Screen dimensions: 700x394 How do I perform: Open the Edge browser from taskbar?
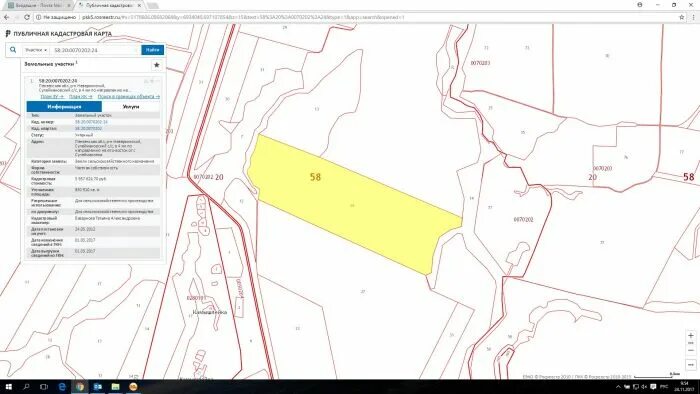click(62, 386)
